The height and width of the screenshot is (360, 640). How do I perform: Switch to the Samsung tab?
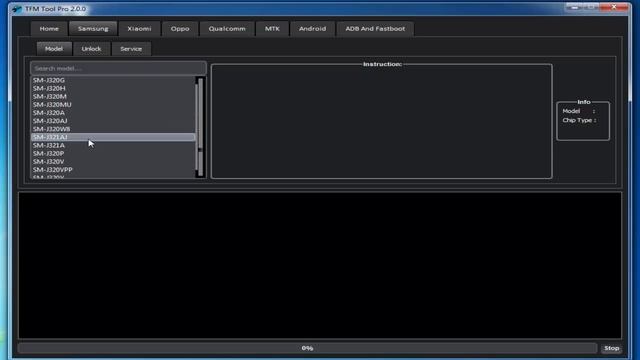pyautogui.click(x=93, y=29)
